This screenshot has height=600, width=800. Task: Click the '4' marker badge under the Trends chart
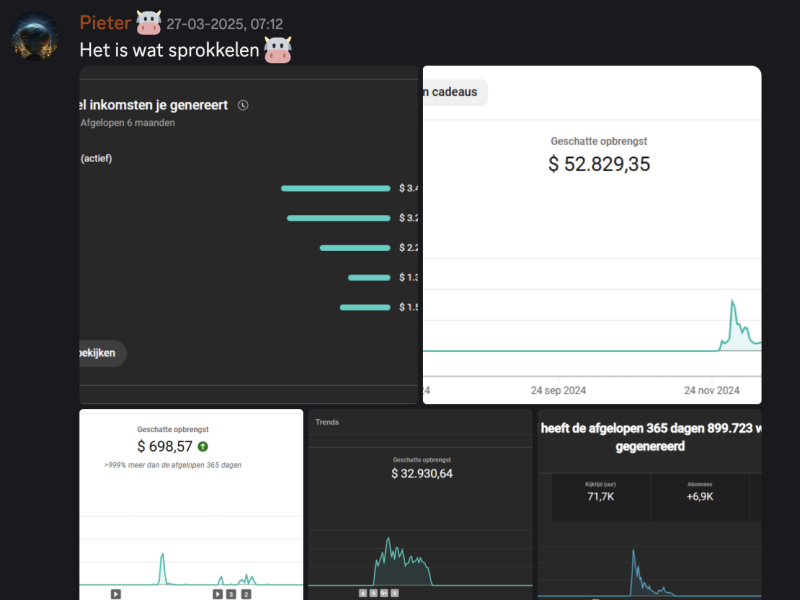pos(363,593)
